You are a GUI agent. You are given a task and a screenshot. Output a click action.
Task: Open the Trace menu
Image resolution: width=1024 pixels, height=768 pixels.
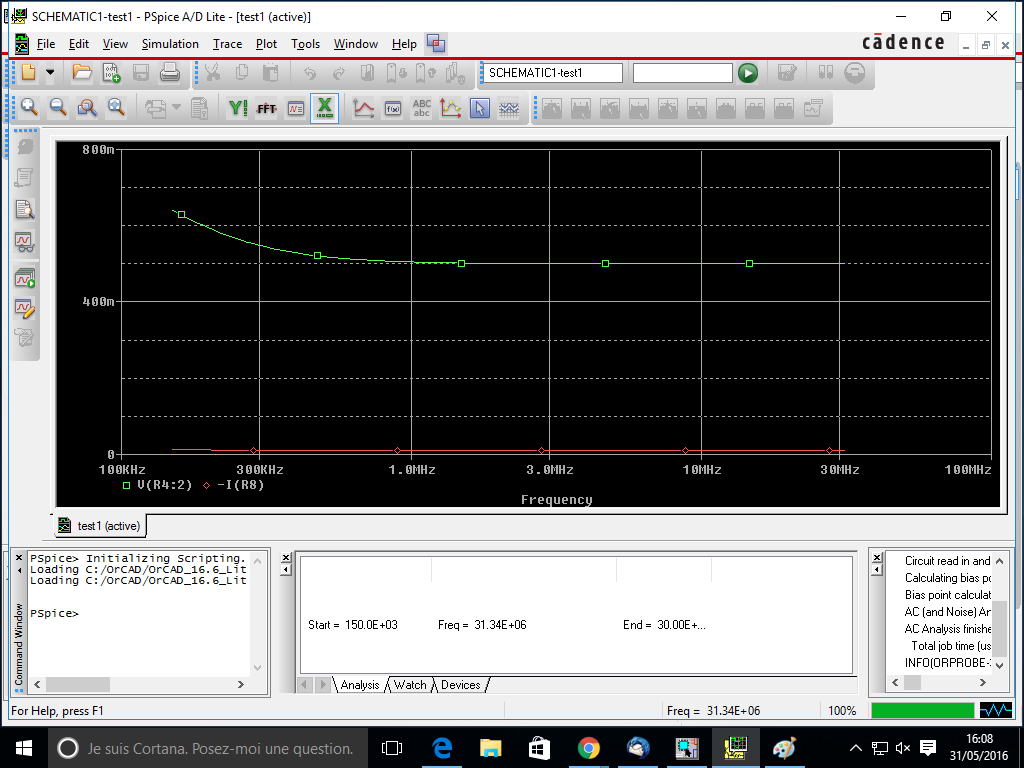[227, 44]
